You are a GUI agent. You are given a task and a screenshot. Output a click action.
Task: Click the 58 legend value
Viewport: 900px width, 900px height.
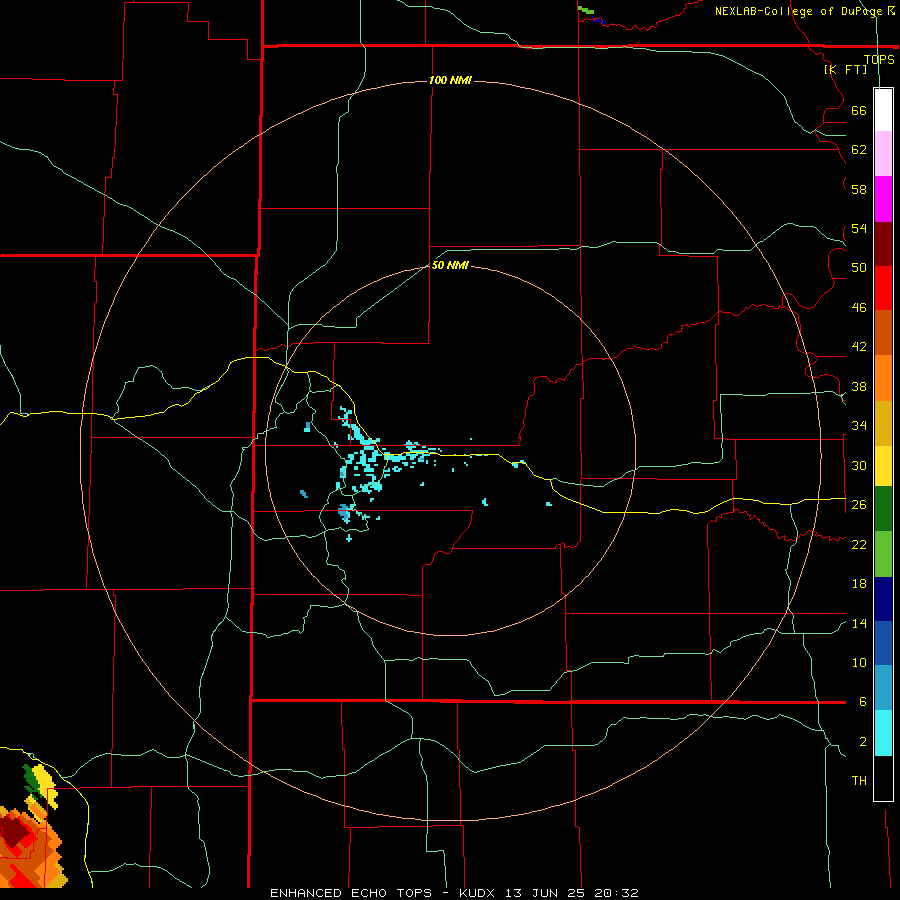click(859, 189)
